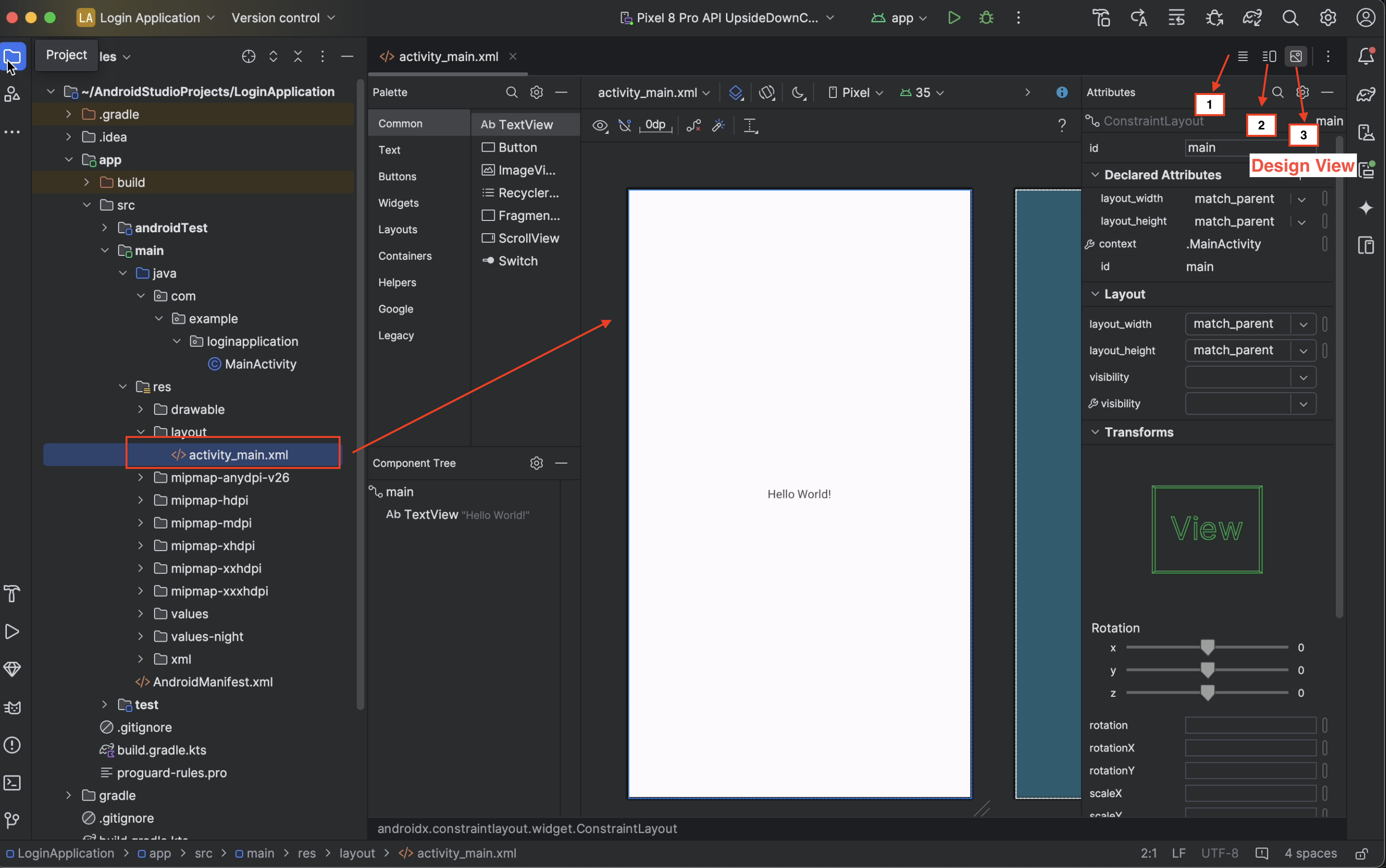
Task: Click the Infer Constraints magic wand
Action: pos(718,125)
